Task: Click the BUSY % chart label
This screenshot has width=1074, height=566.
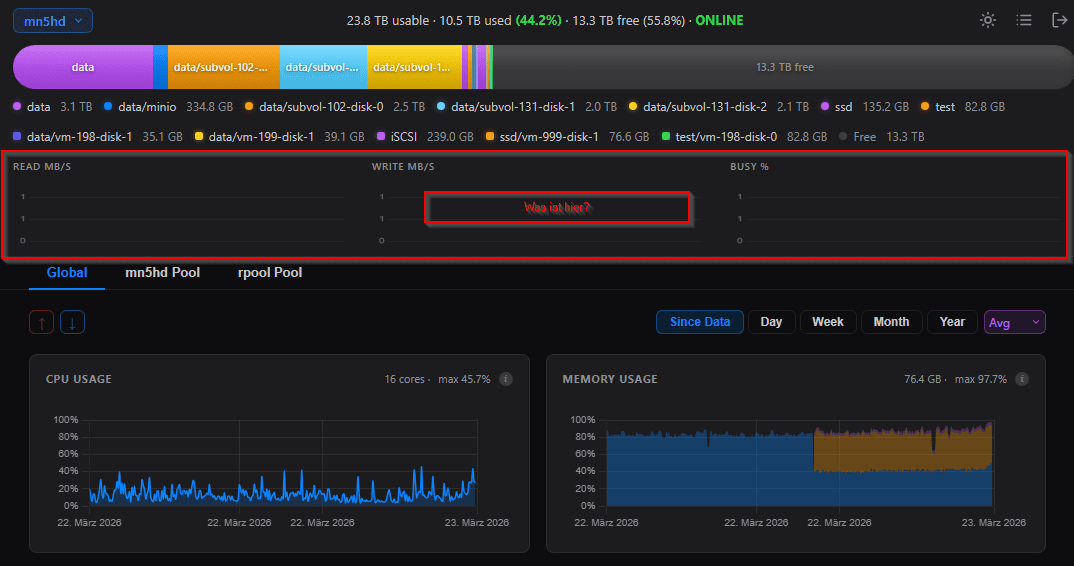Action: tap(749, 167)
